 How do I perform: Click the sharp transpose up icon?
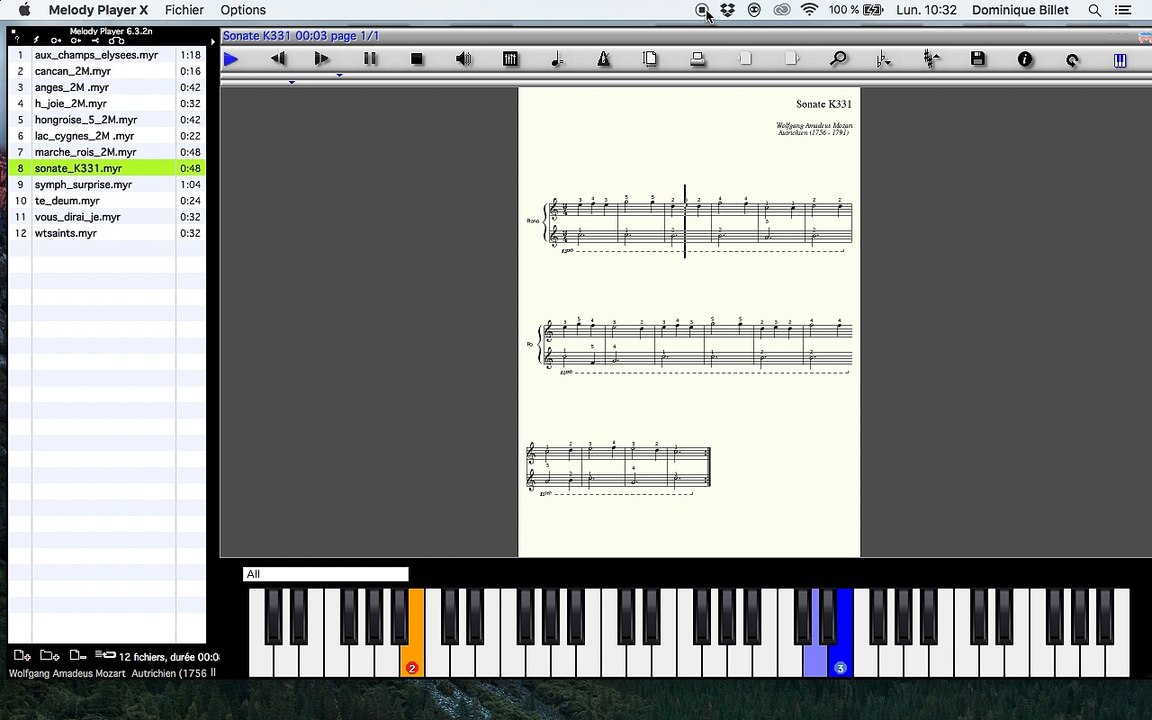931,59
